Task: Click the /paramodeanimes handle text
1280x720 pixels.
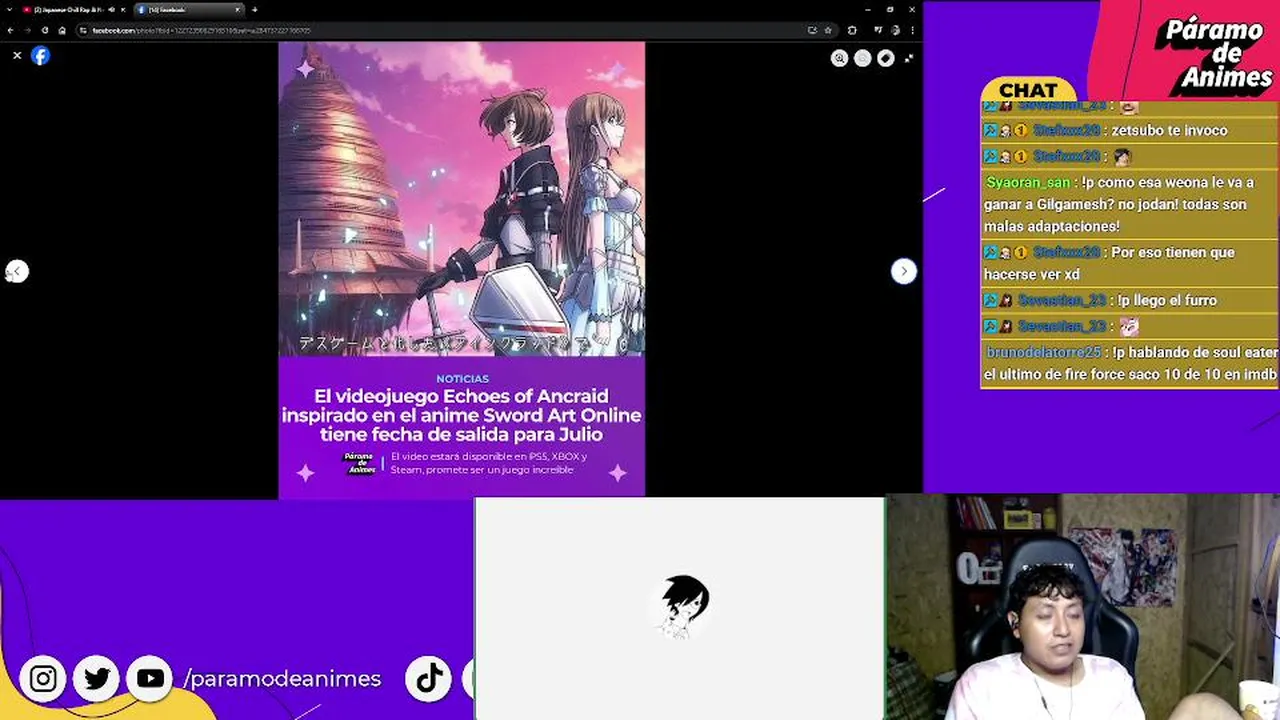Action: 282,679
